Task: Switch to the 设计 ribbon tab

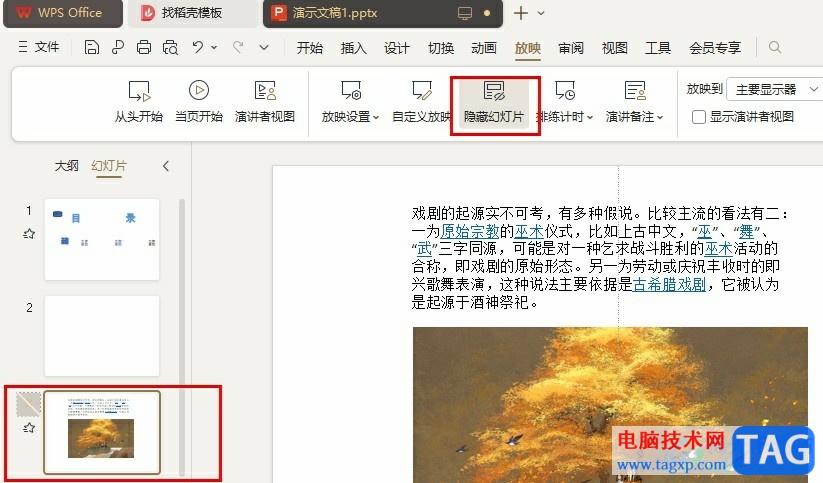Action: [397, 48]
